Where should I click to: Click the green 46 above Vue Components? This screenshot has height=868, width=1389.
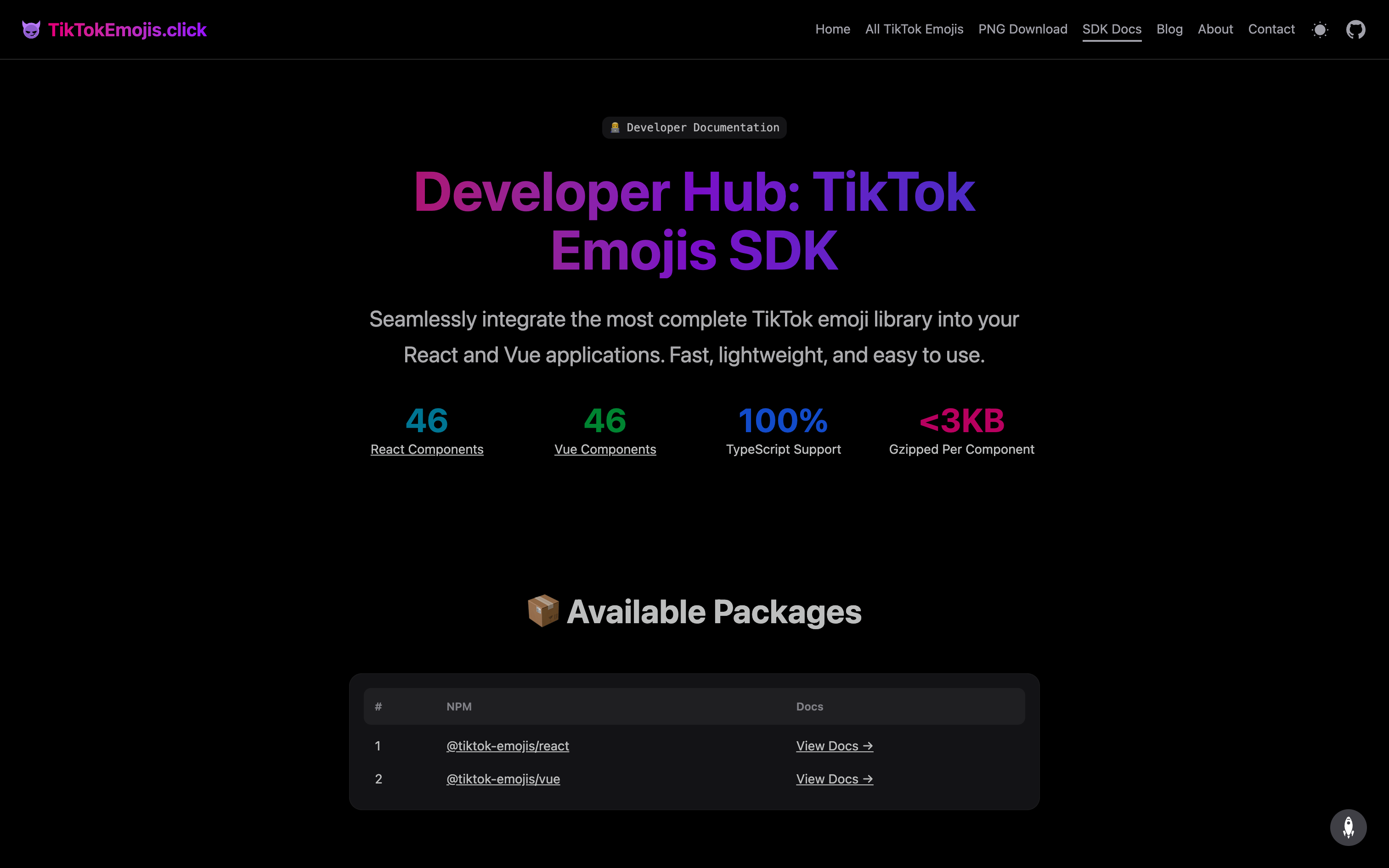[x=605, y=421]
